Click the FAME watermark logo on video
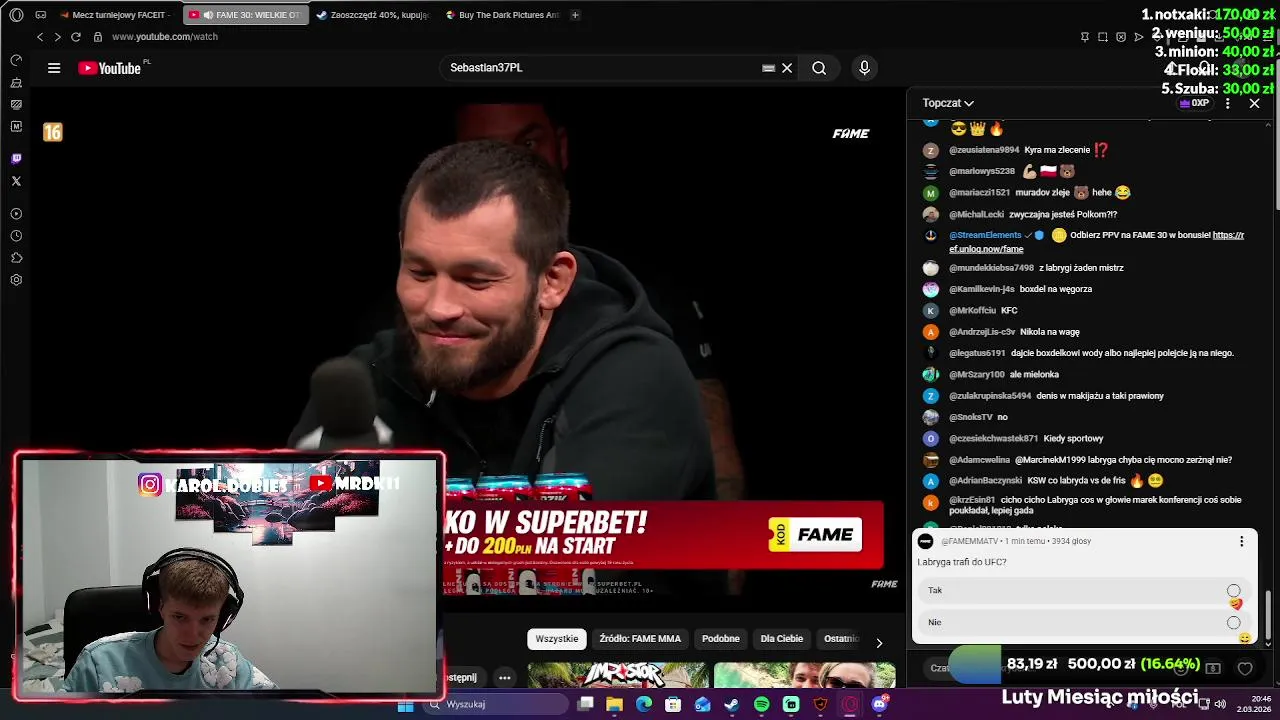The image size is (1280, 720). 851,134
